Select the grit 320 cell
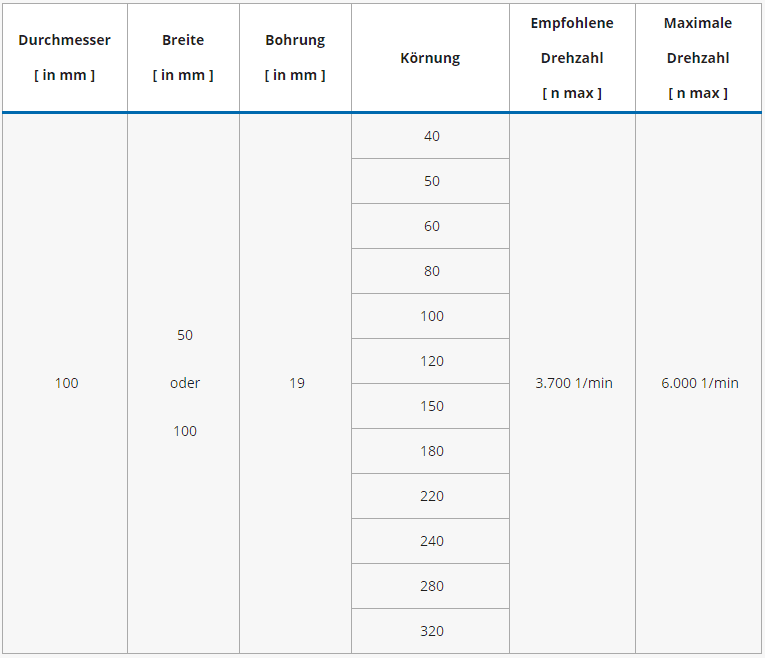Screen dimensions: 765x658 431,631
